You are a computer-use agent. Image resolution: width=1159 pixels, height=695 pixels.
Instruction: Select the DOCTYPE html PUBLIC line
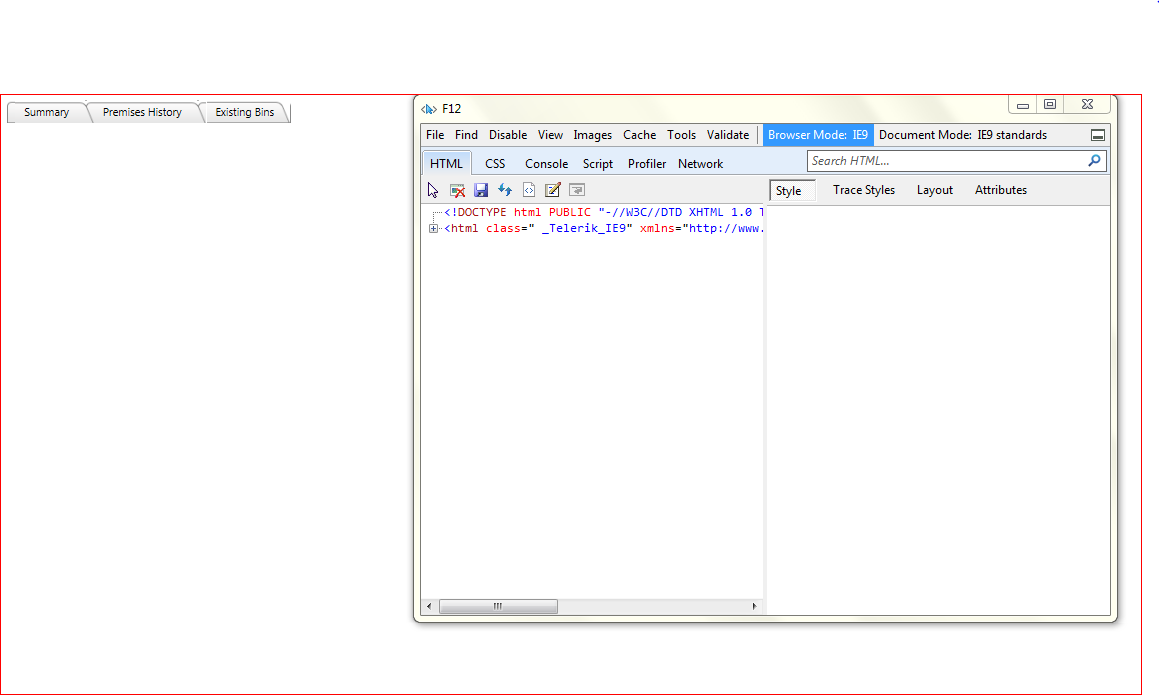coord(603,212)
